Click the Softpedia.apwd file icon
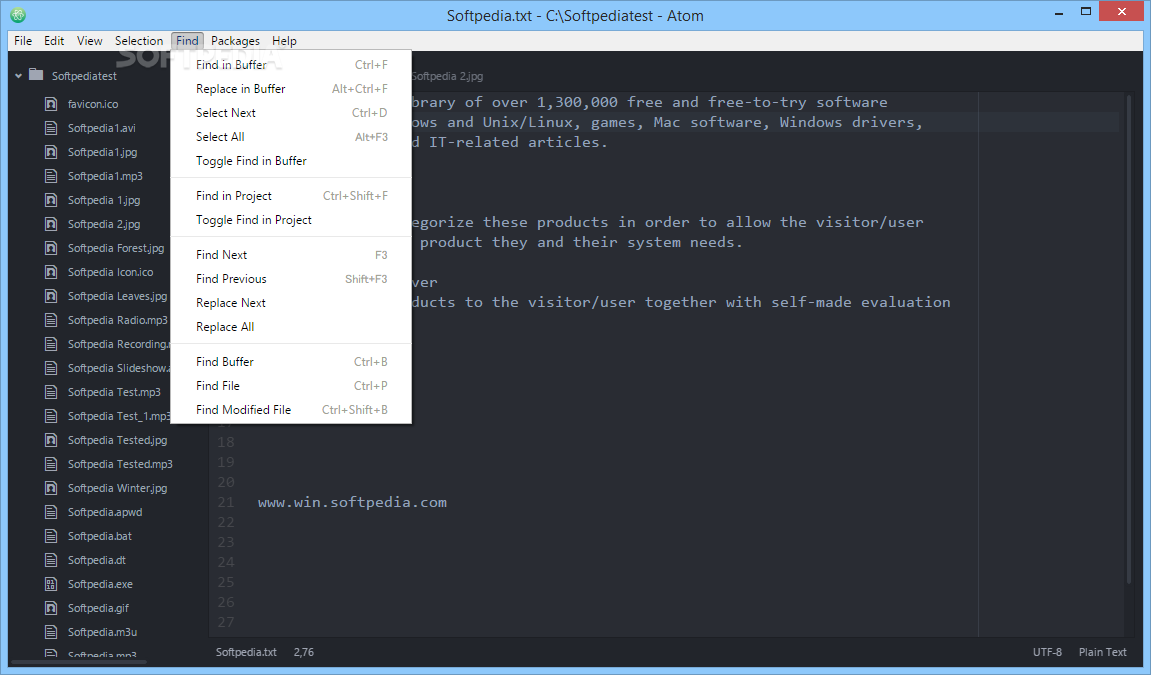Viewport: 1151px width, 675px height. tap(51, 512)
